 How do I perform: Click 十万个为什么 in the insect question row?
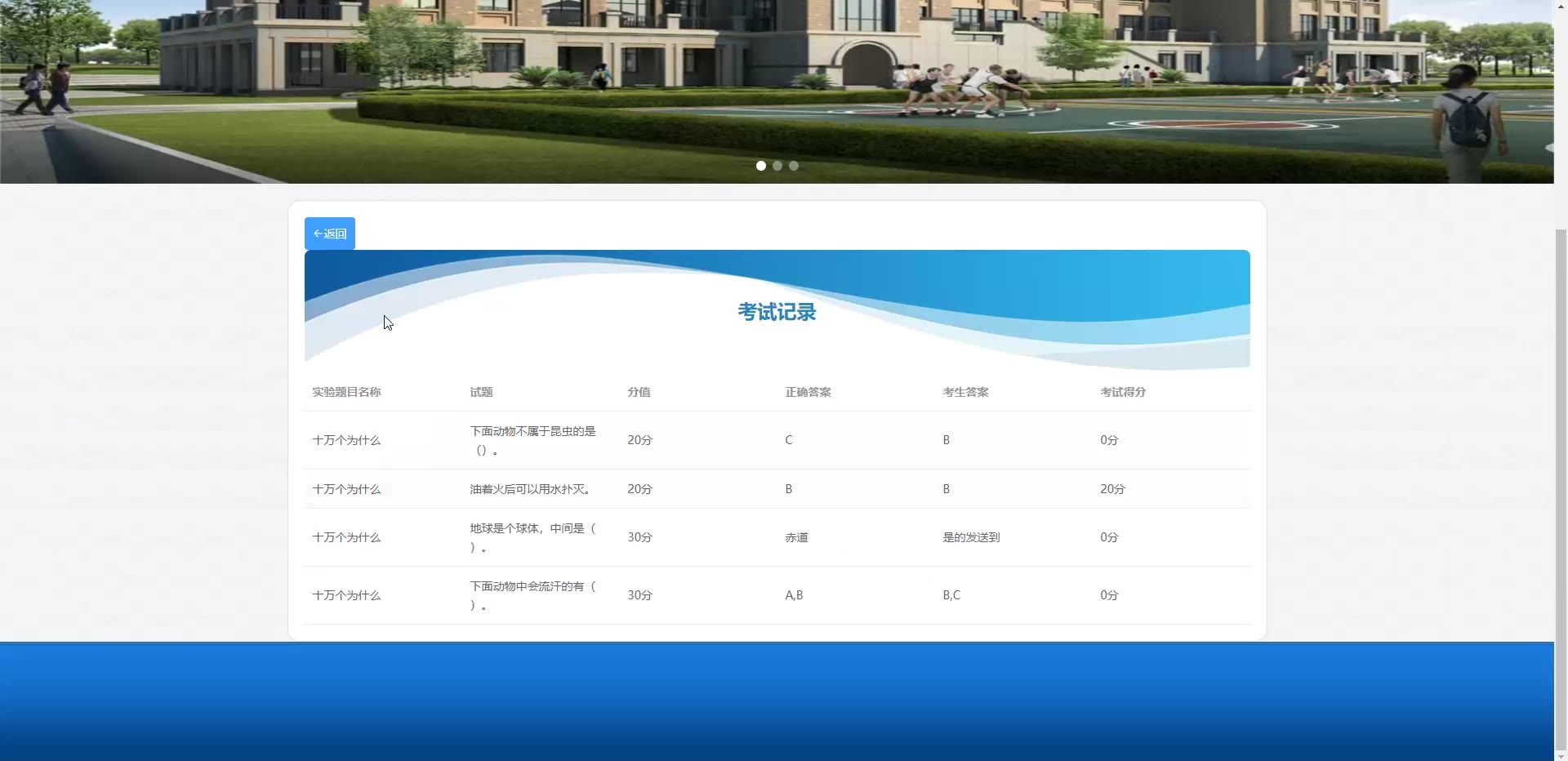346,440
